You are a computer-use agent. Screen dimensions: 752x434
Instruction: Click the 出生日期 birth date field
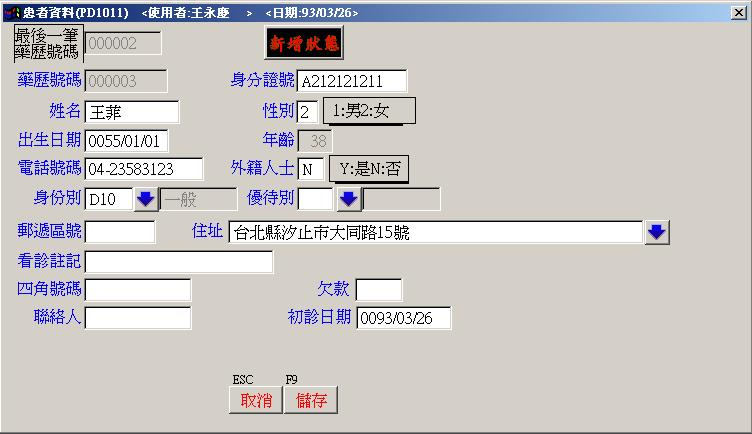tap(127, 140)
